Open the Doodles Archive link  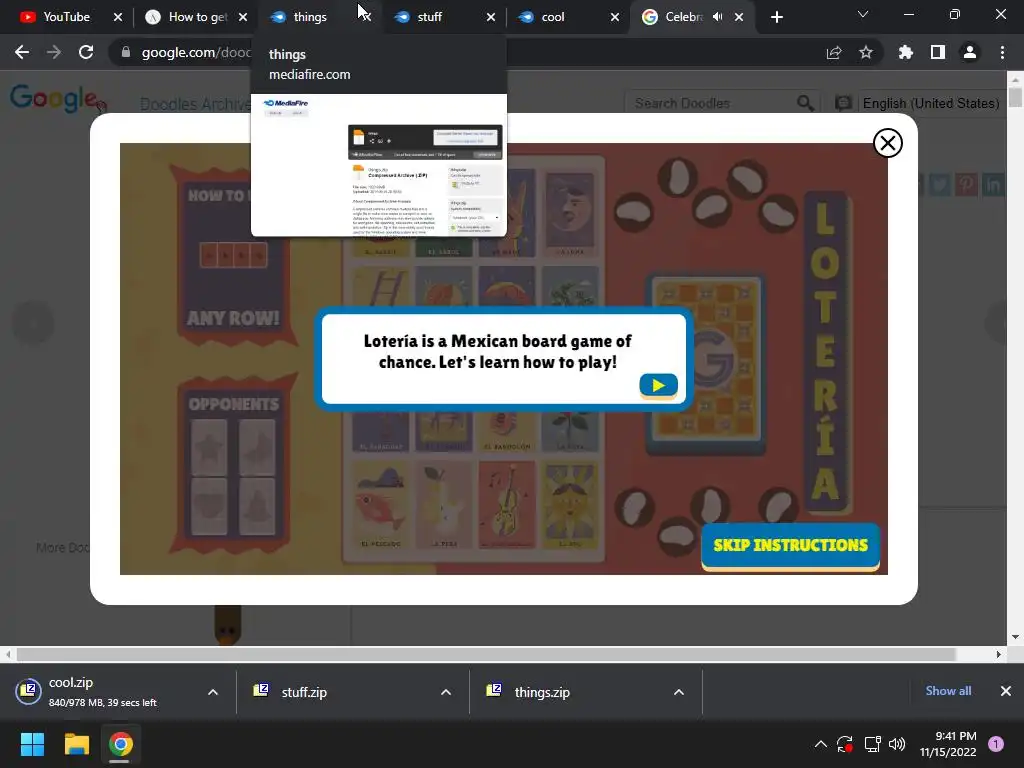[x=195, y=104]
